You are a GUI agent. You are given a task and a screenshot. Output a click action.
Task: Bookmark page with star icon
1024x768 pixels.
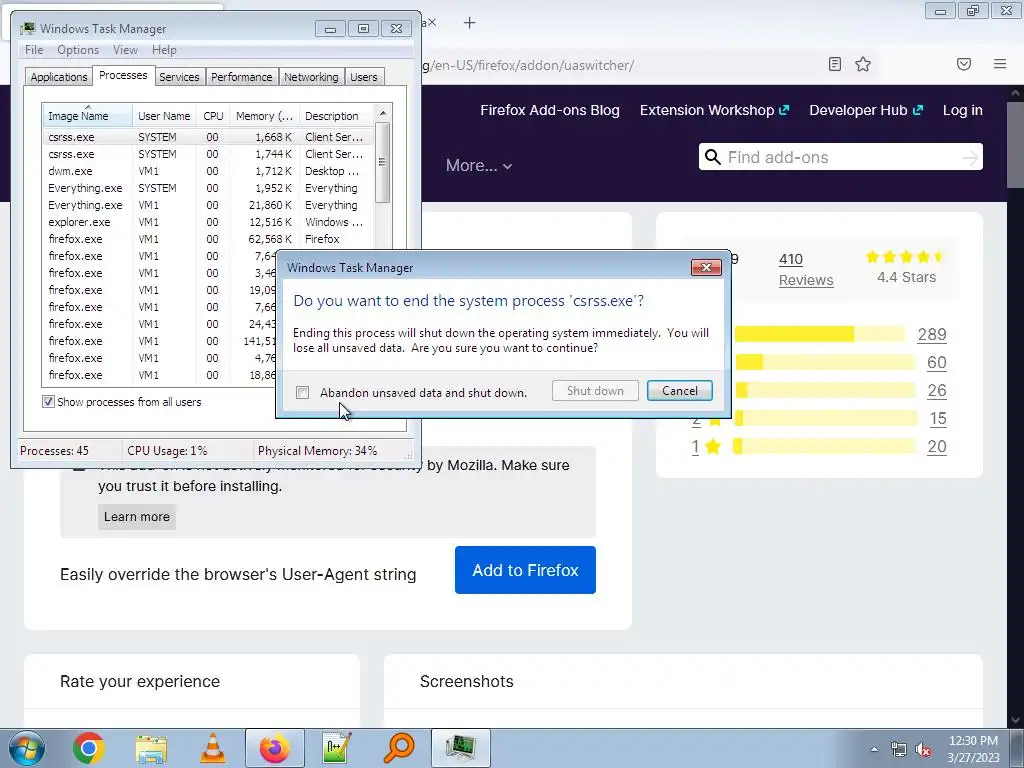tap(863, 64)
